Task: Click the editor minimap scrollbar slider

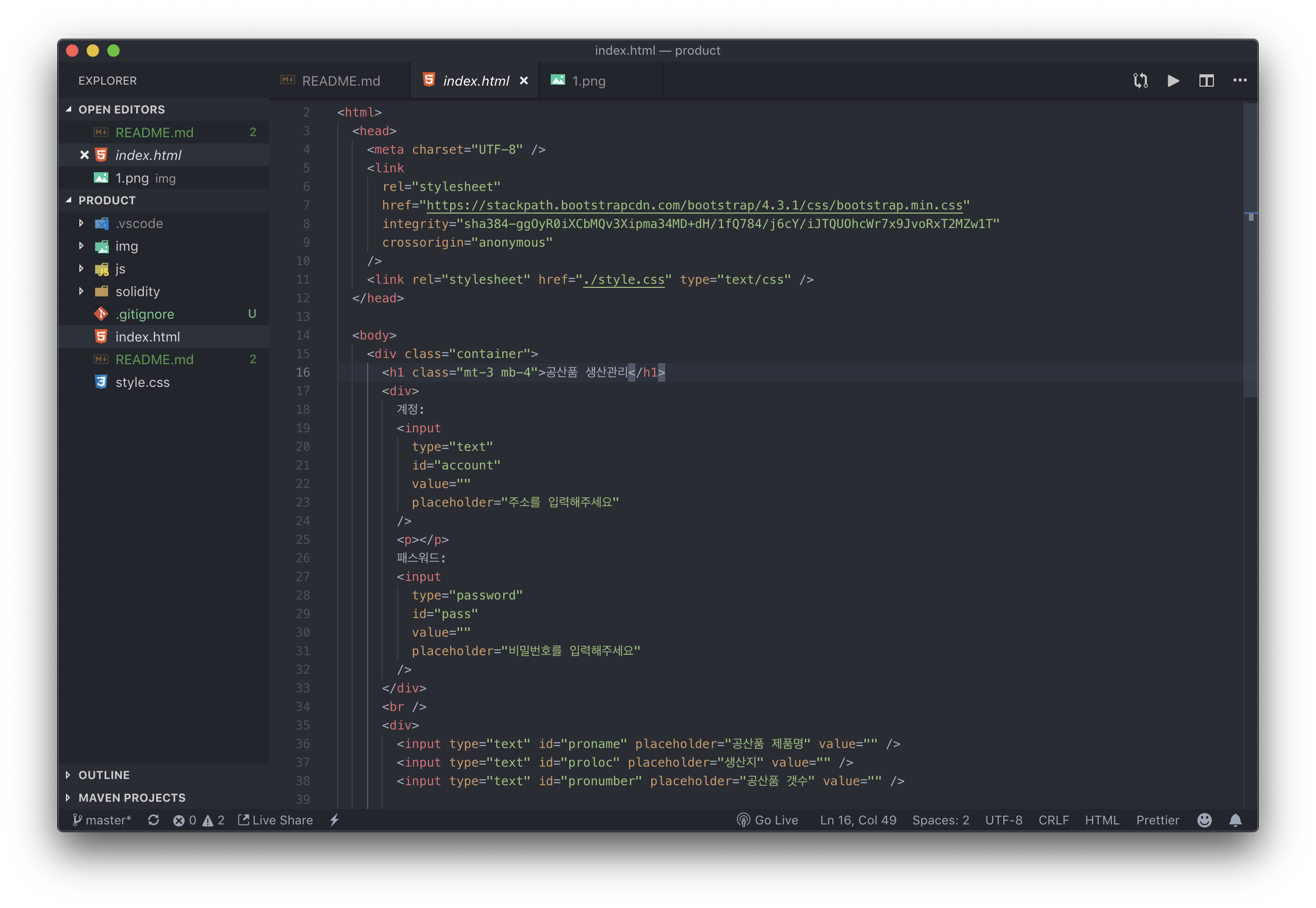Action: pyautogui.click(x=1250, y=250)
